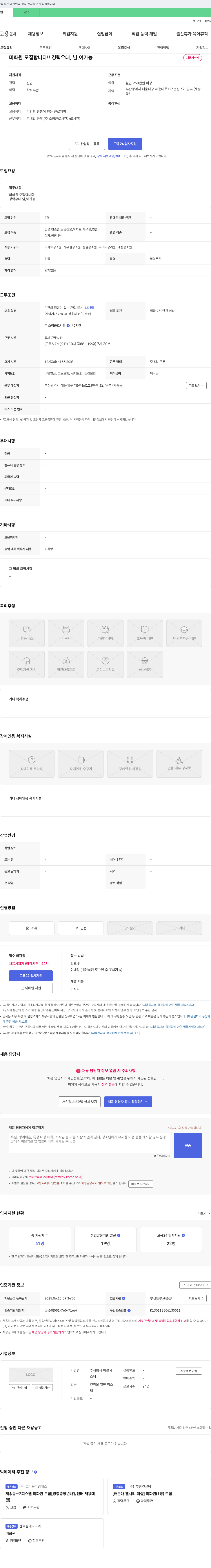211x1568 pixels.
Task: Expand 지도 보기 for 근무 예정지
Action: (196, 385)
